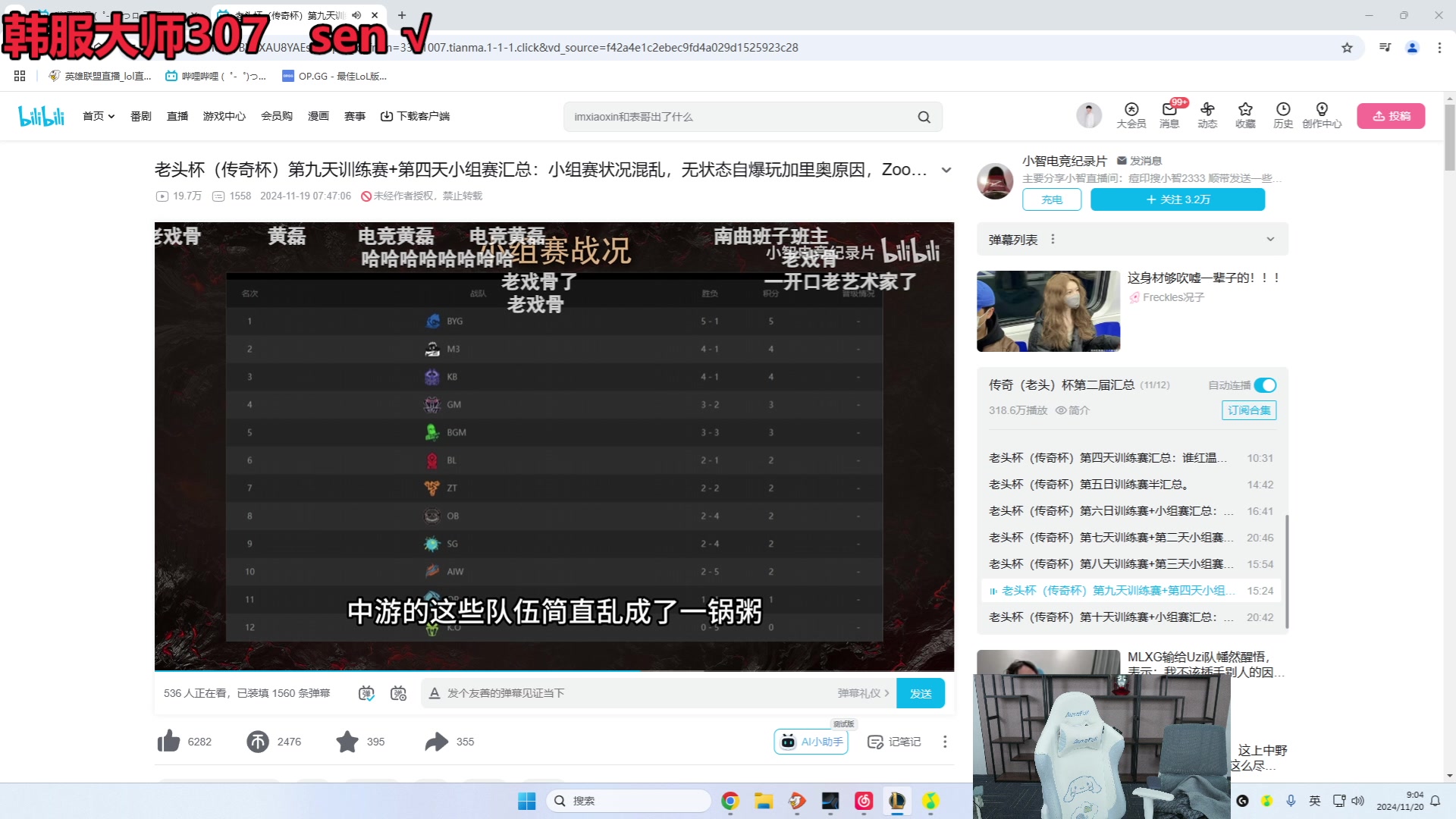Screen dimensions: 1456x819
Task: Open the 大会员 membership icon
Action: pyautogui.click(x=1131, y=115)
